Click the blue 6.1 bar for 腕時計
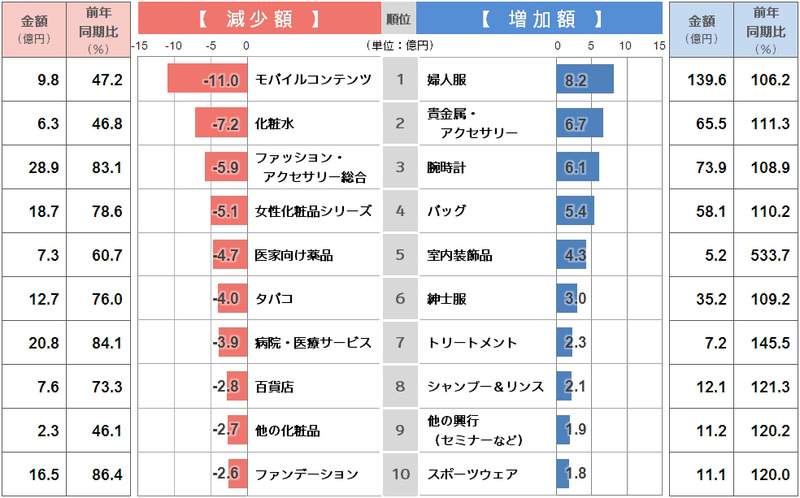 tap(578, 167)
